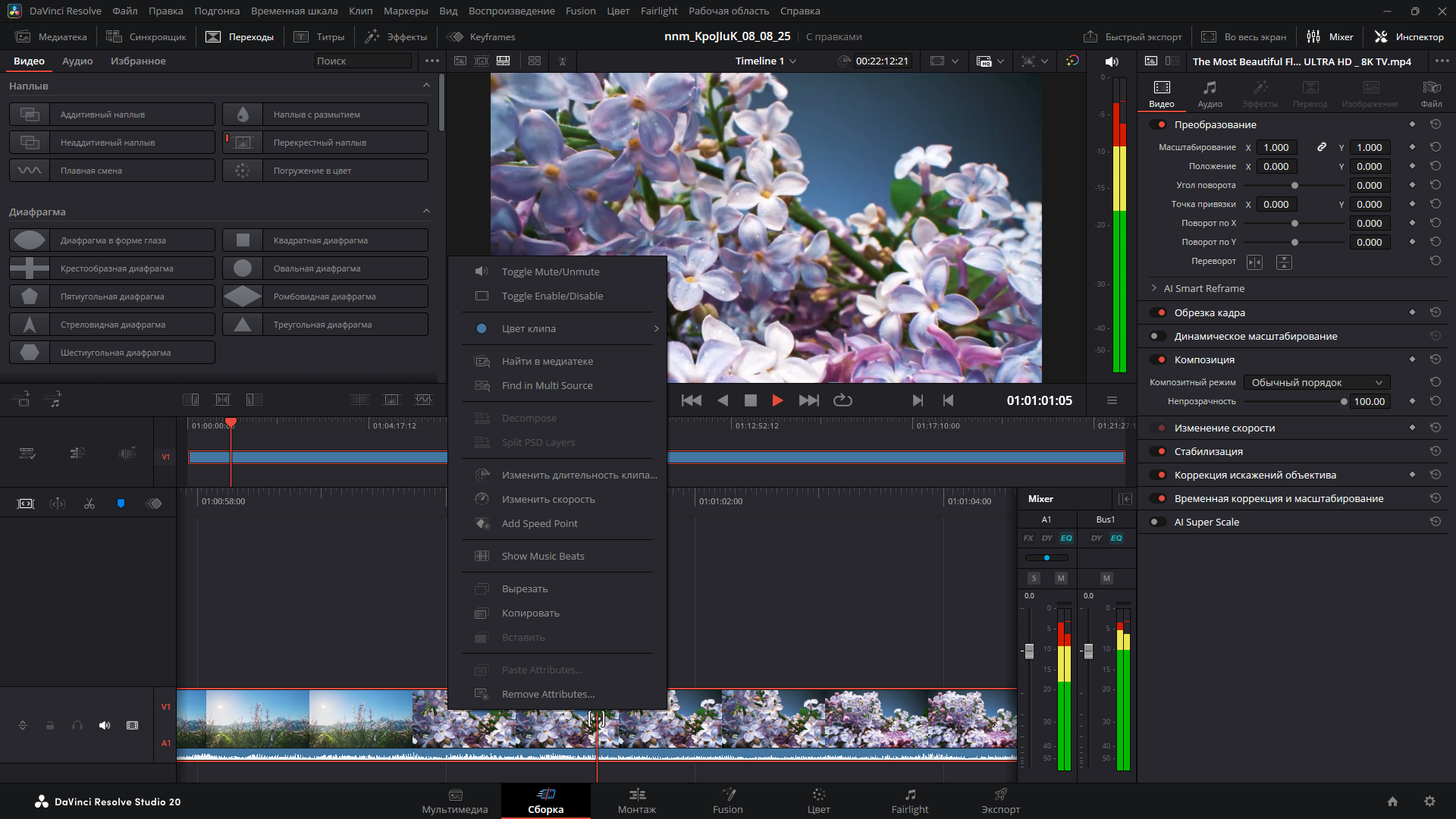
Task: Open transitions panel options three-dots menu
Action: (432, 61)
